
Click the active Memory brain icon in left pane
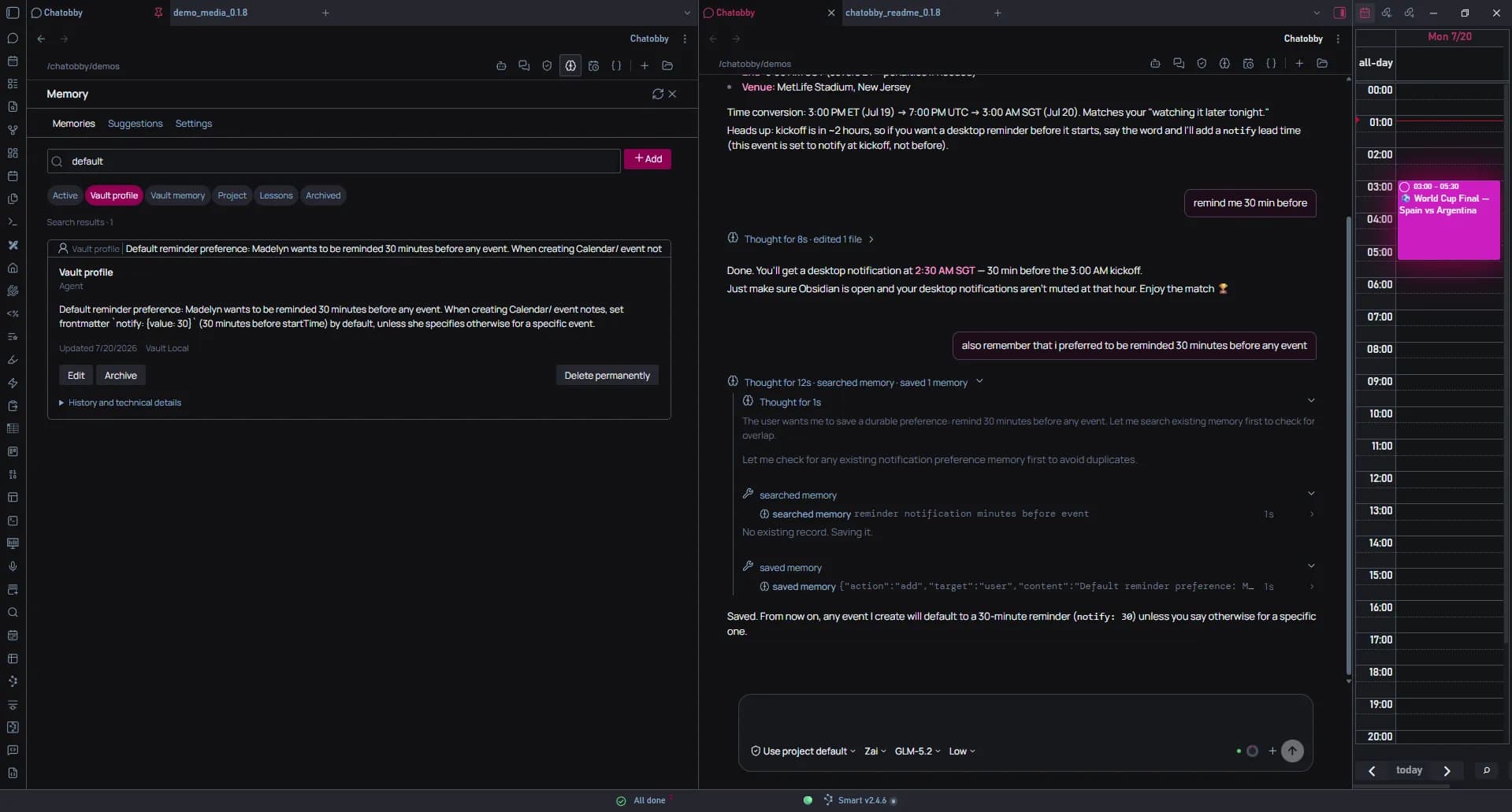570,66
